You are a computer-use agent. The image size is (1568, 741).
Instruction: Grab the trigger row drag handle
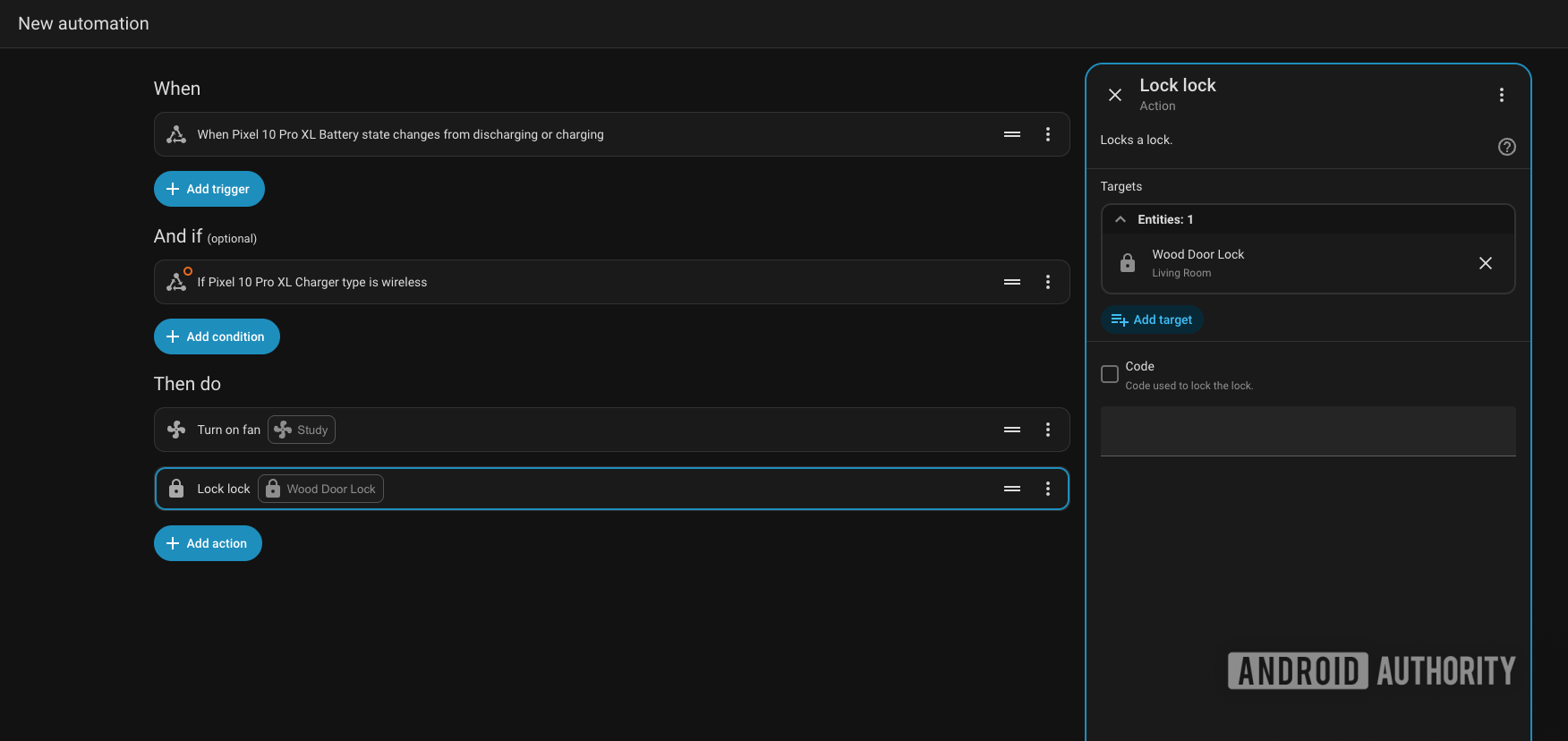click(1012, 134)
